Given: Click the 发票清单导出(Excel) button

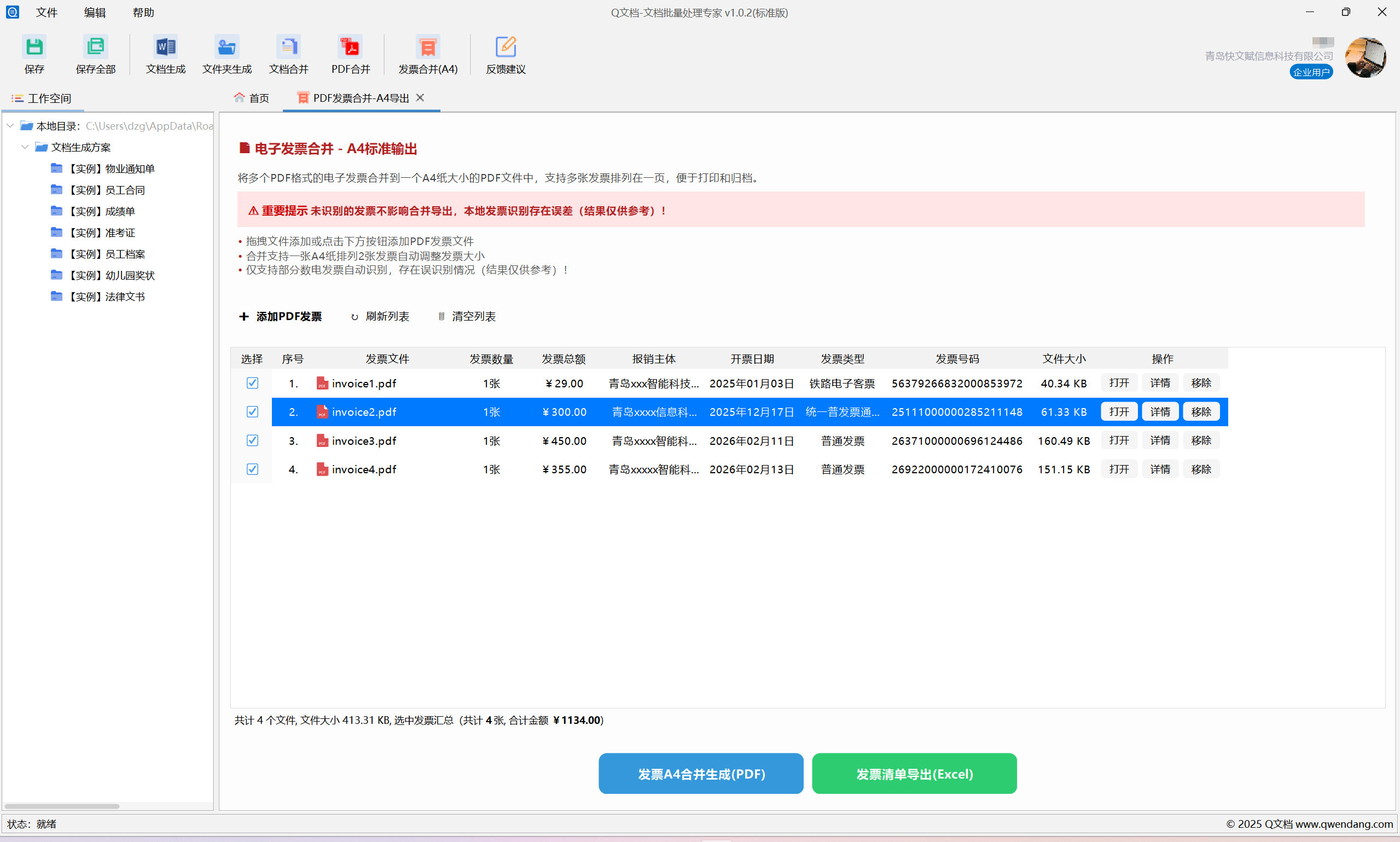Looking at the screenshot, I should (914, 774).
